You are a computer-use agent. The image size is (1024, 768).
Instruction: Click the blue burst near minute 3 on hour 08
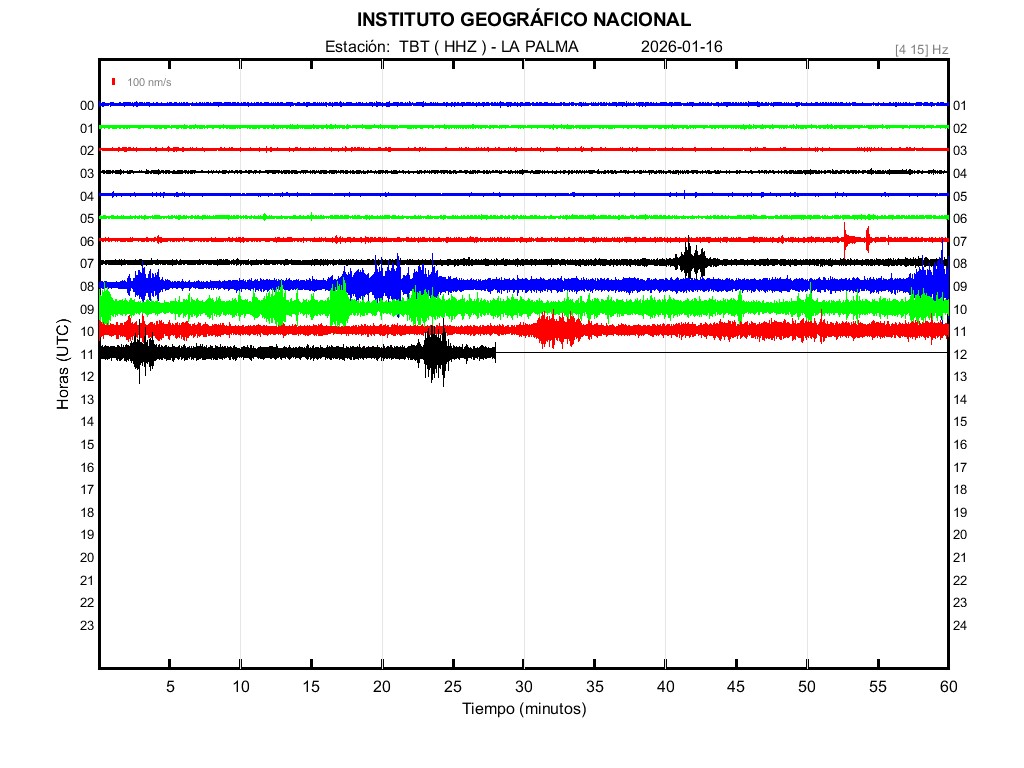pyautogui.click(x=145, y=284)
